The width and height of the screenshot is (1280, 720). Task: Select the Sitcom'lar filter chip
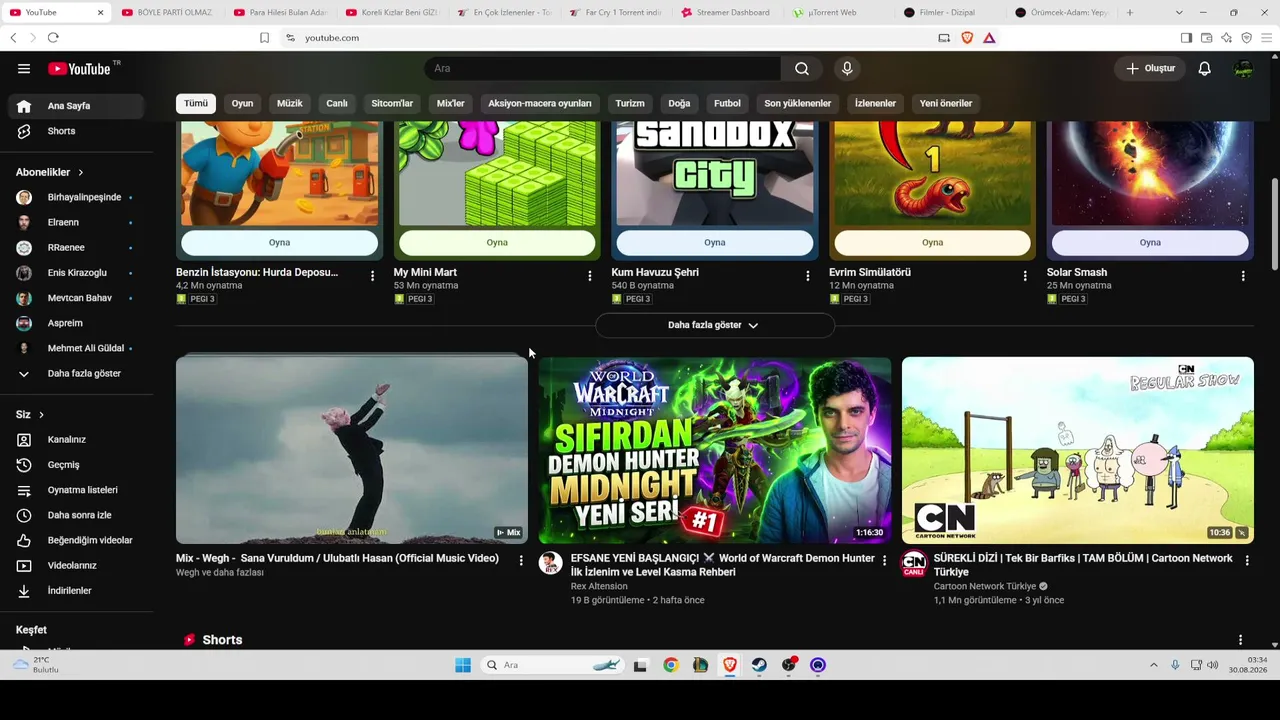[392, 103]
